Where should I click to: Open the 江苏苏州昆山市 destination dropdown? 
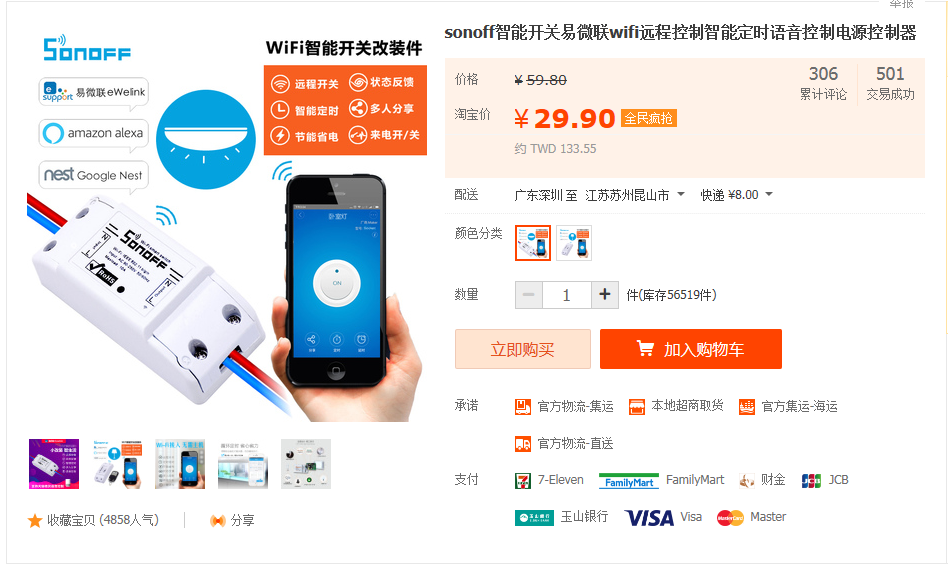[634, 195]
